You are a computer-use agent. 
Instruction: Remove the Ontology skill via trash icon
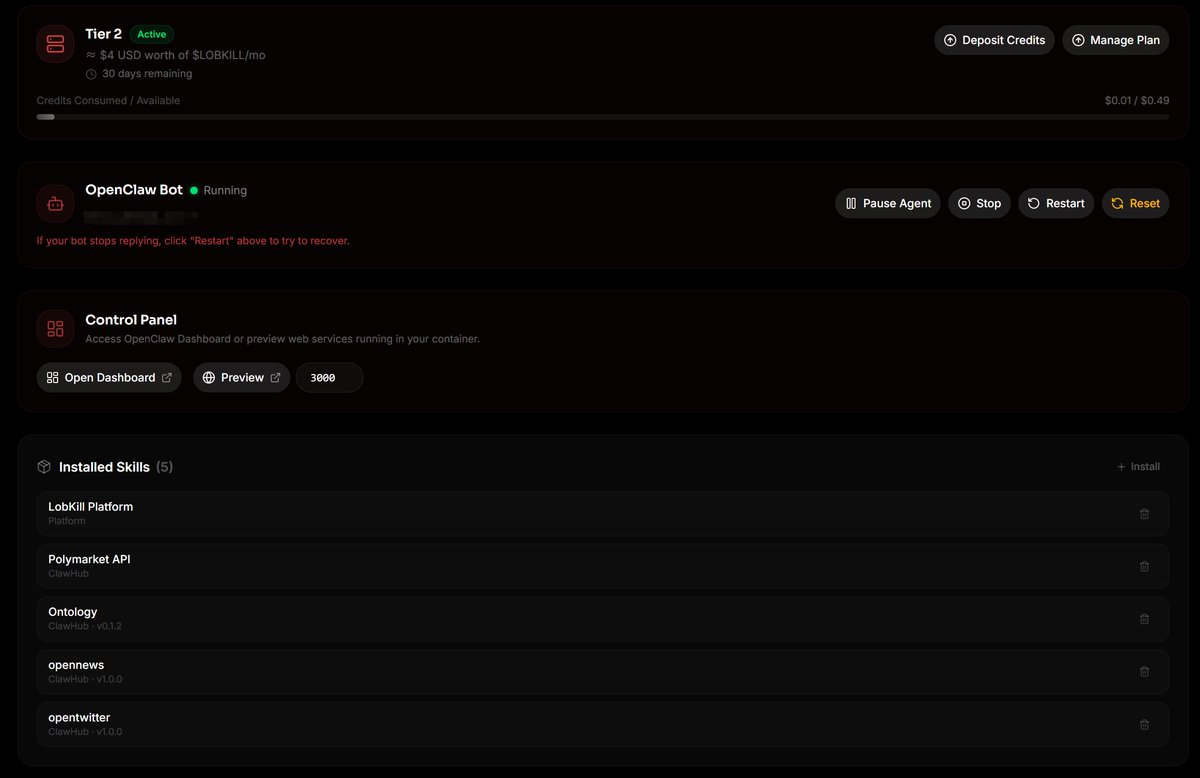(1144, 619)
